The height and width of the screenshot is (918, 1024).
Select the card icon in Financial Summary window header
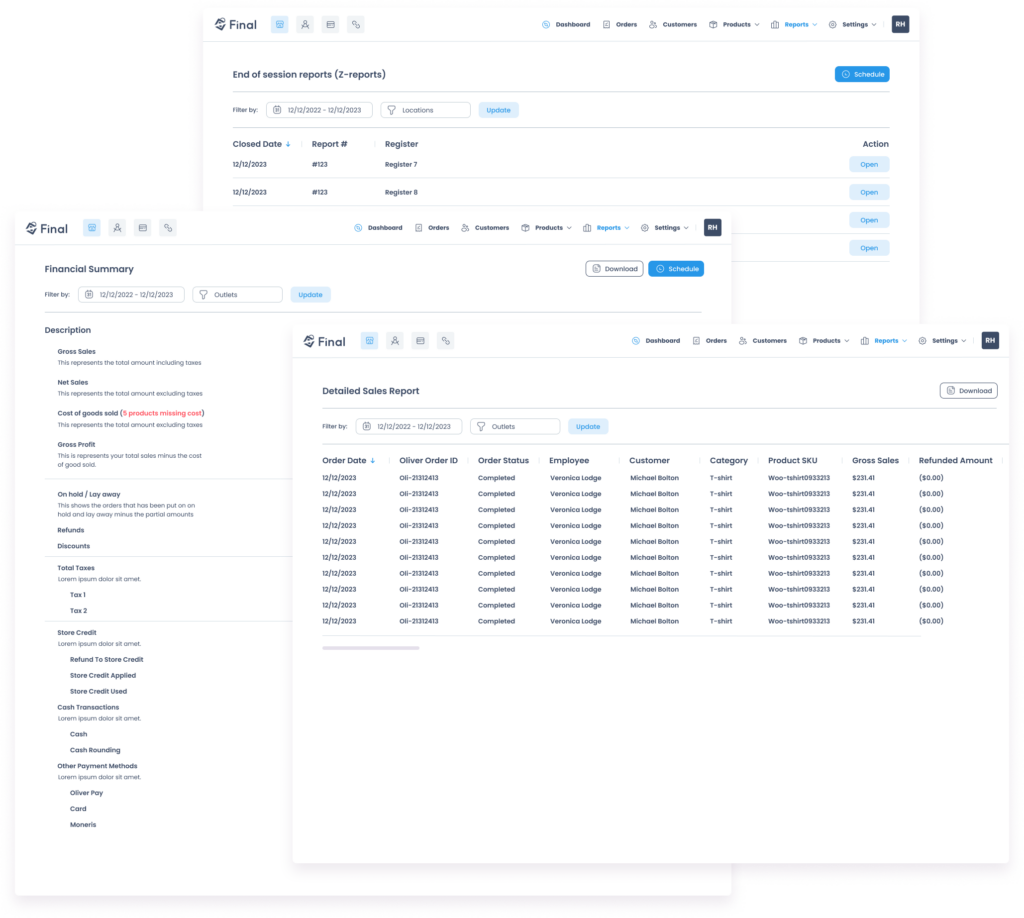click(x=143, y=228)
